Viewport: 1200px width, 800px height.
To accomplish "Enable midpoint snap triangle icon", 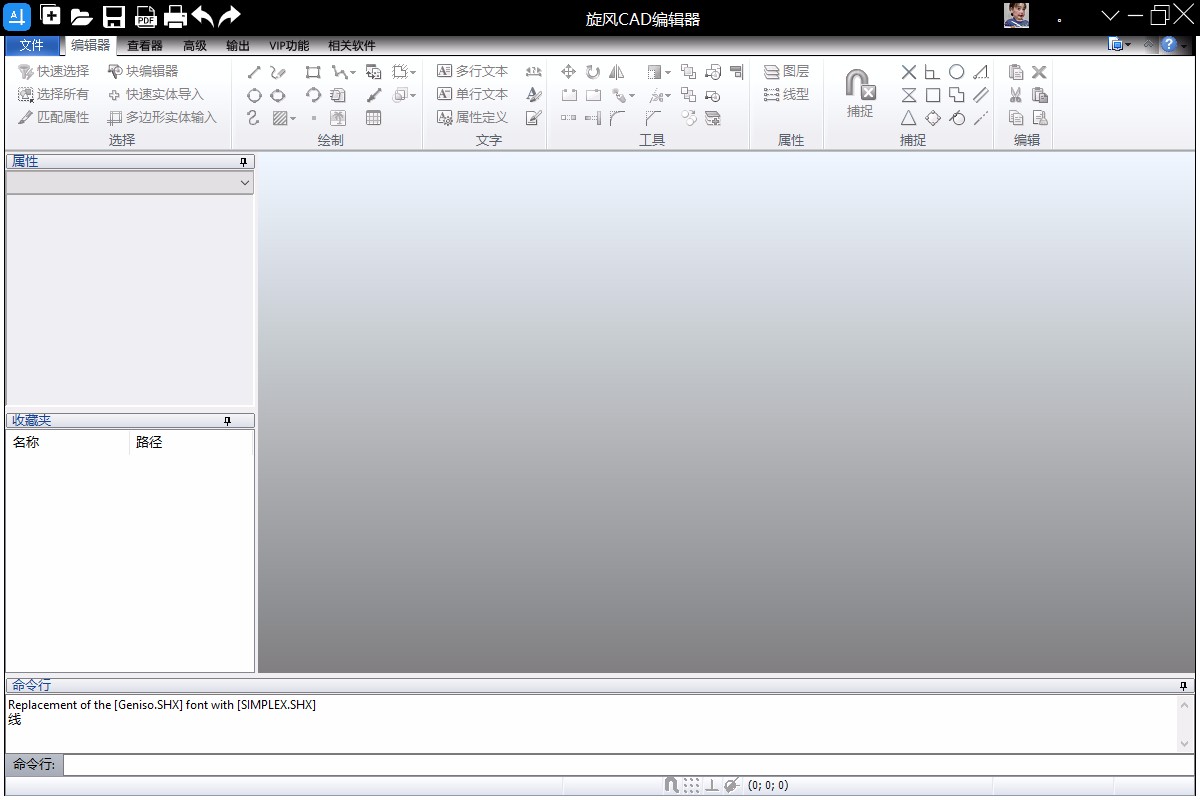I will [909, 118].
